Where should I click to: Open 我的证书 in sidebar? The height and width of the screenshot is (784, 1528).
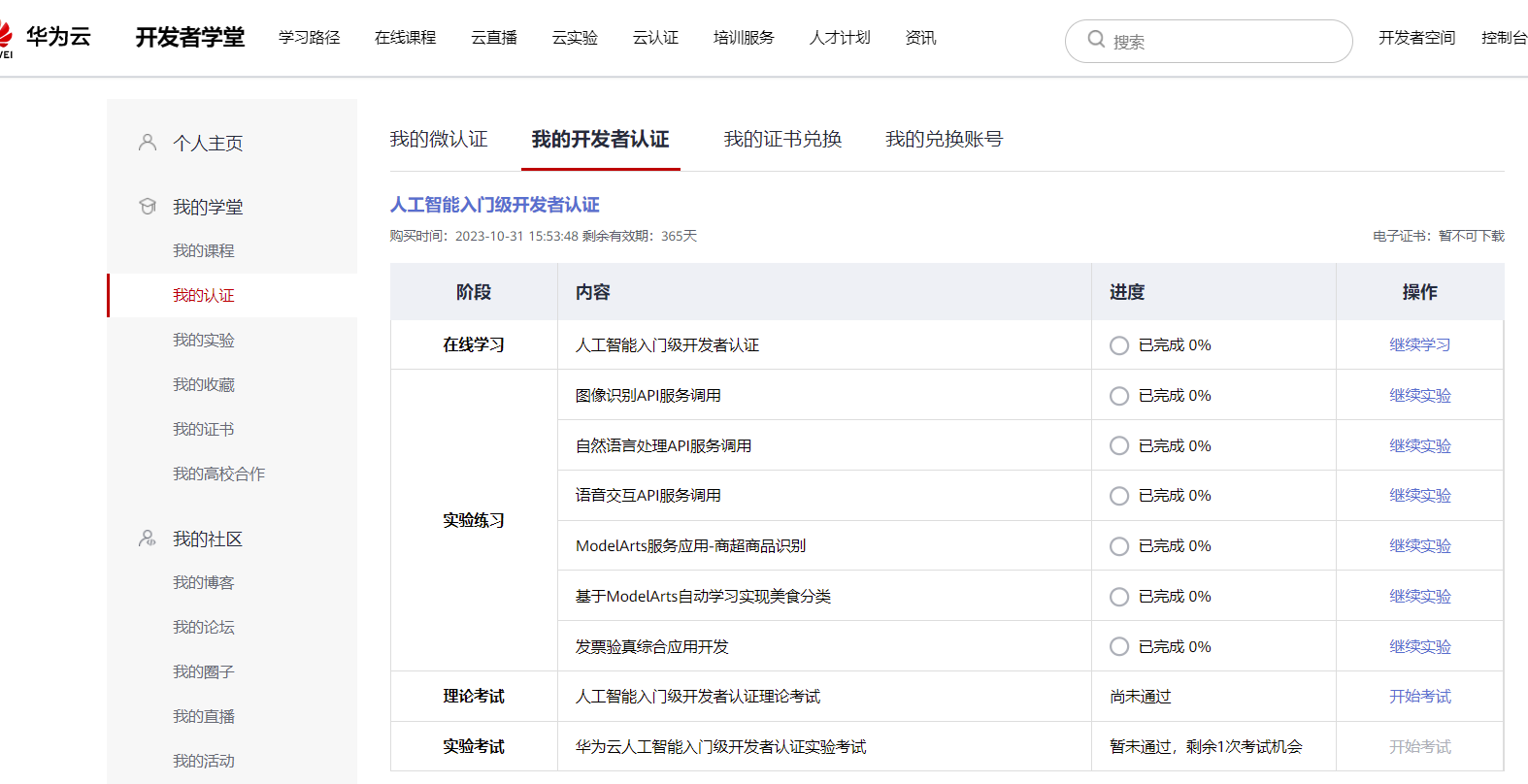pos(204,430)
